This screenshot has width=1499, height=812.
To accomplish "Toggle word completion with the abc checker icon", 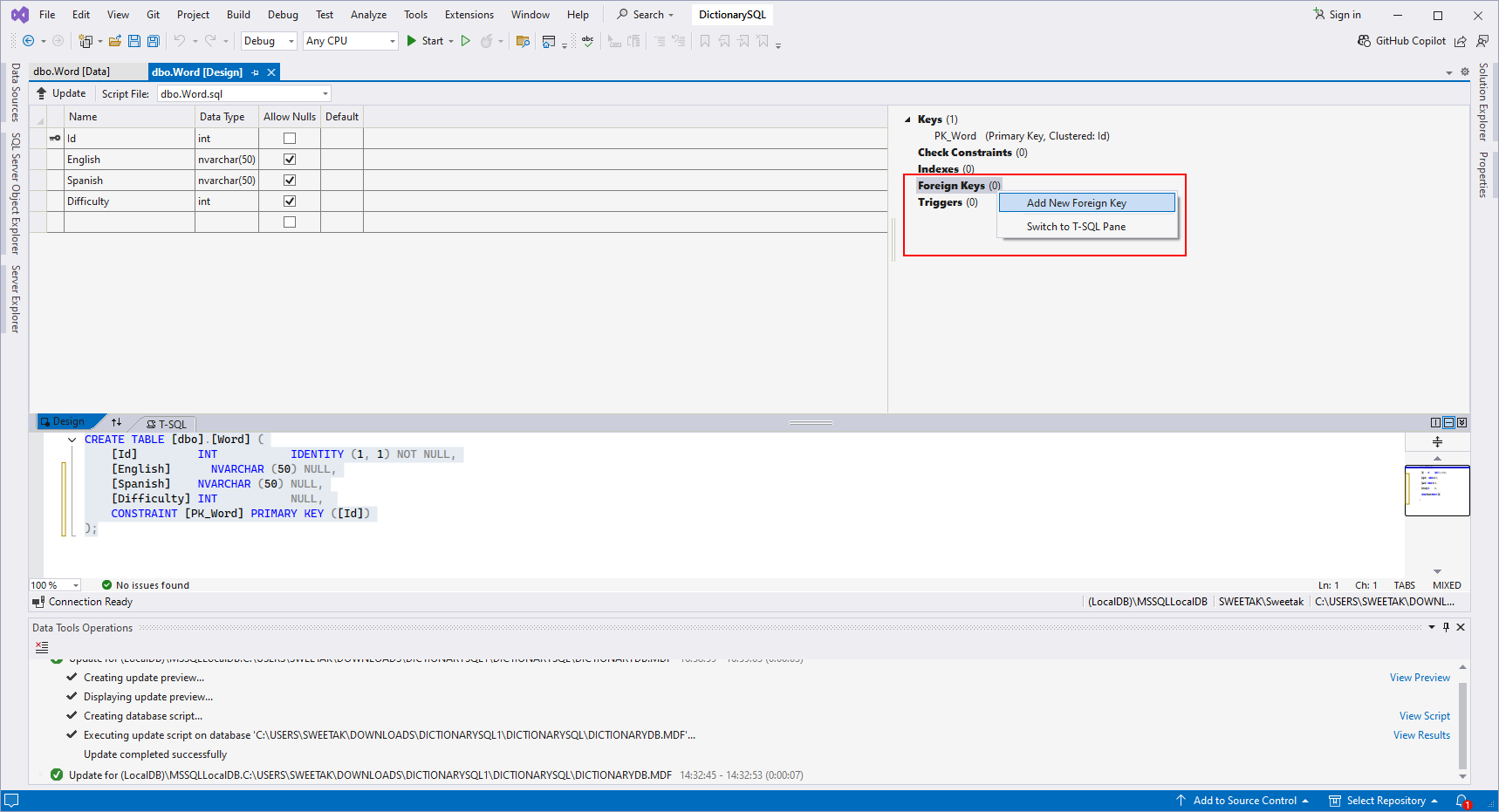I will 586,41.
